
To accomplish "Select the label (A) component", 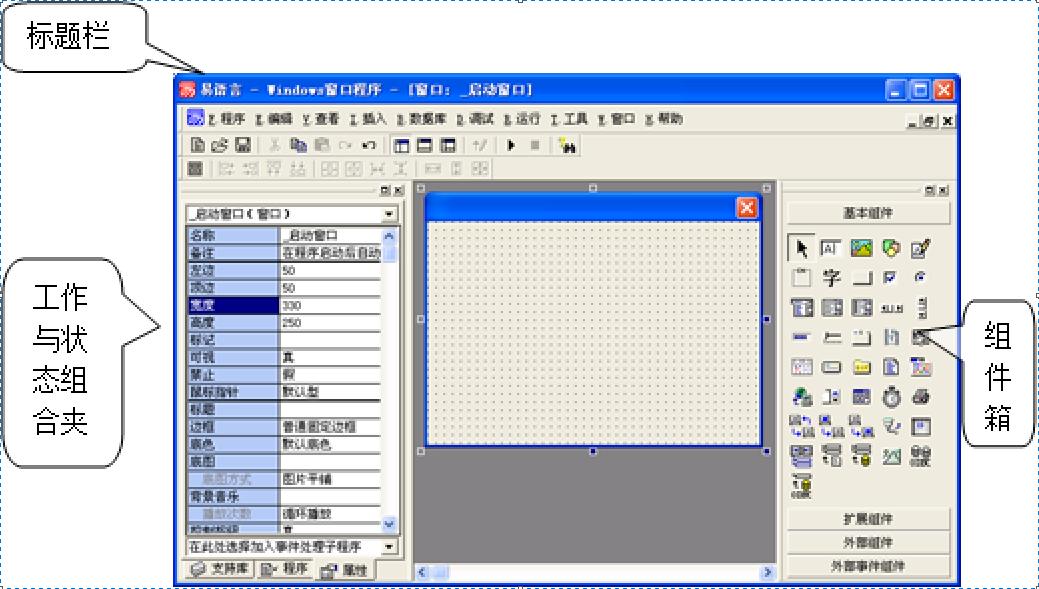I will coord(831,247).
